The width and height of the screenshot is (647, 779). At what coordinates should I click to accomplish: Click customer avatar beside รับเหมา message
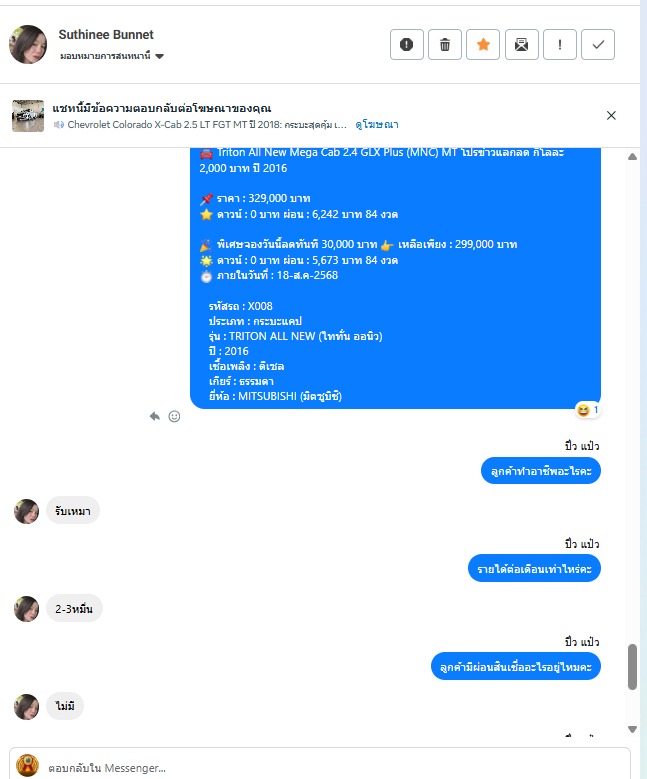point(26,511)
